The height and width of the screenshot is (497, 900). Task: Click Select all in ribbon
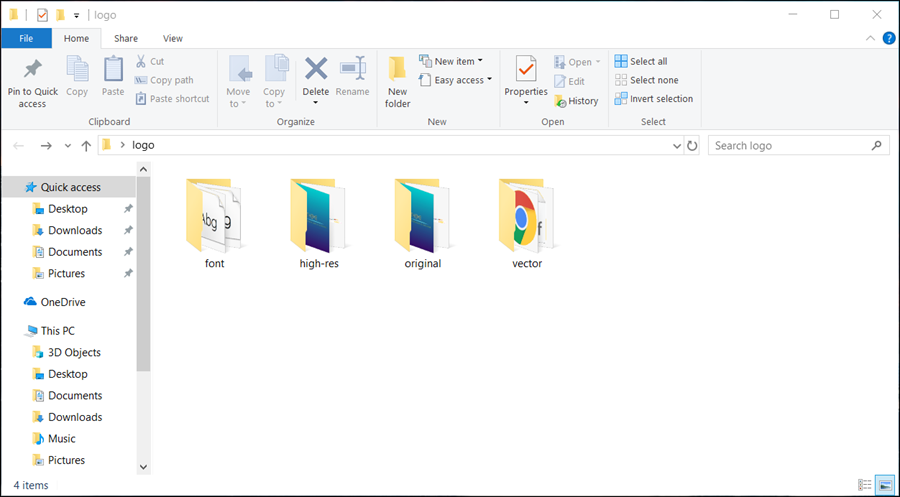641,61
